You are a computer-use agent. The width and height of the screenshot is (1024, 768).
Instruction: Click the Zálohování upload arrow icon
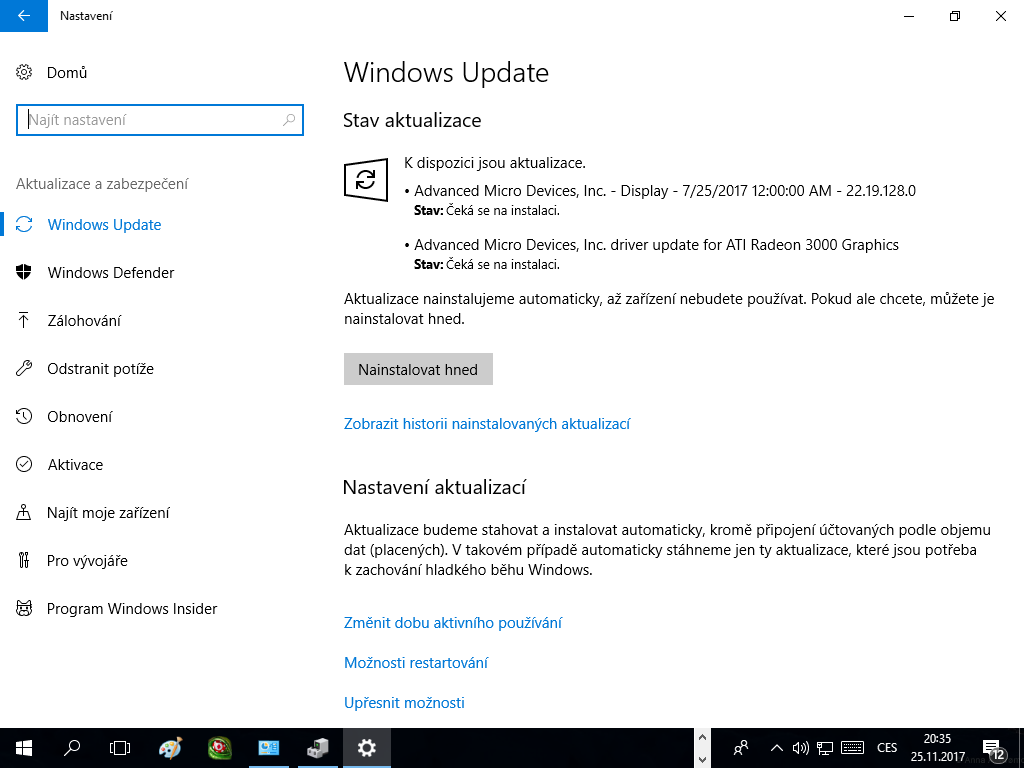coord(24,320)
